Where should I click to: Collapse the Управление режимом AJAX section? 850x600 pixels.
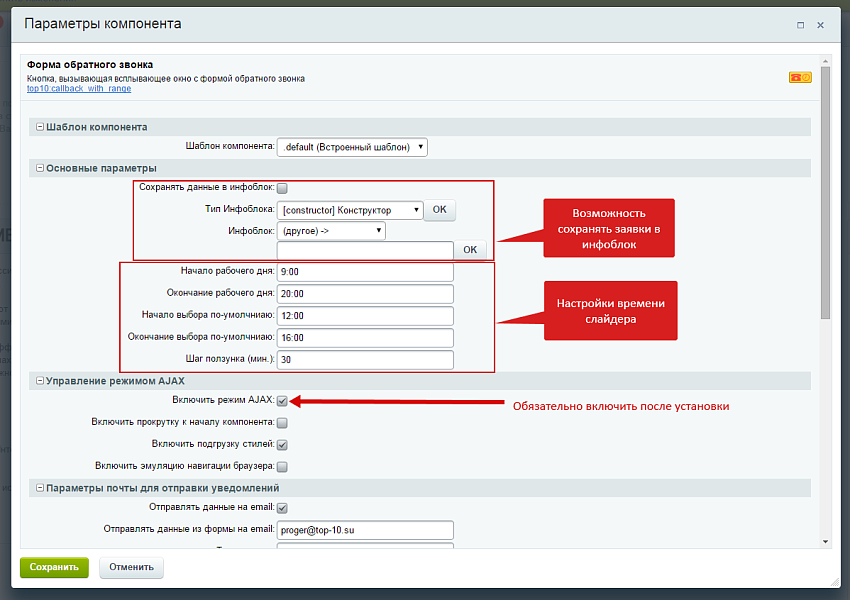[40, 381]
